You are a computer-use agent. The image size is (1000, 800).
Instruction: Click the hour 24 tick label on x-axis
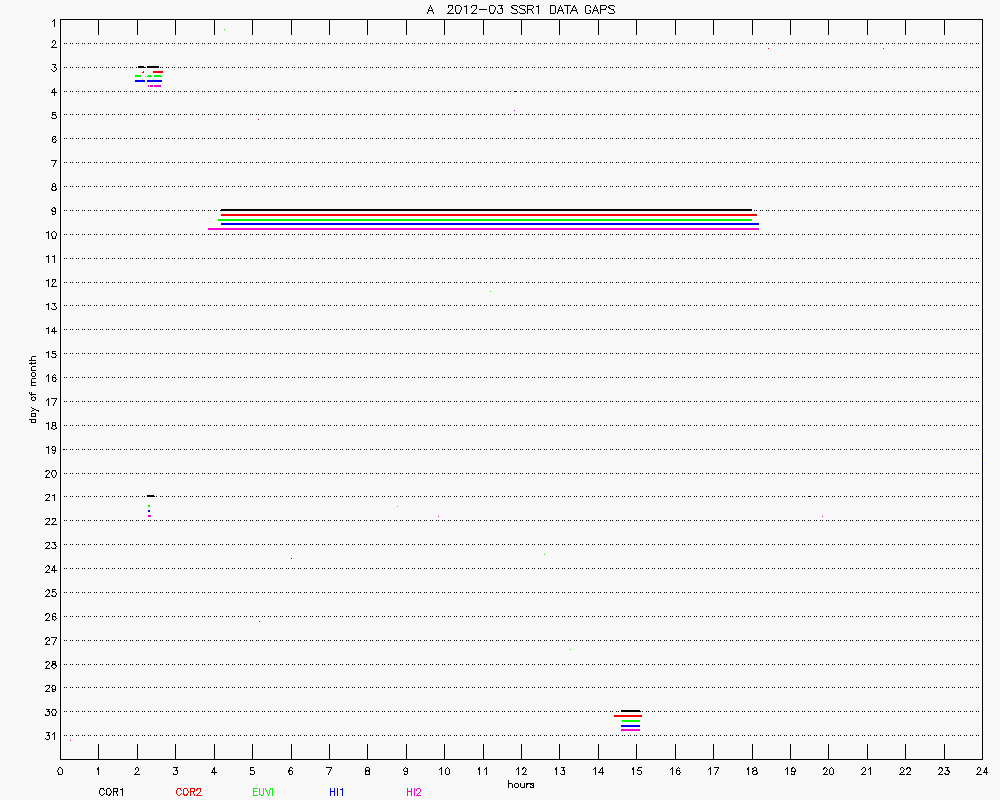981,771
